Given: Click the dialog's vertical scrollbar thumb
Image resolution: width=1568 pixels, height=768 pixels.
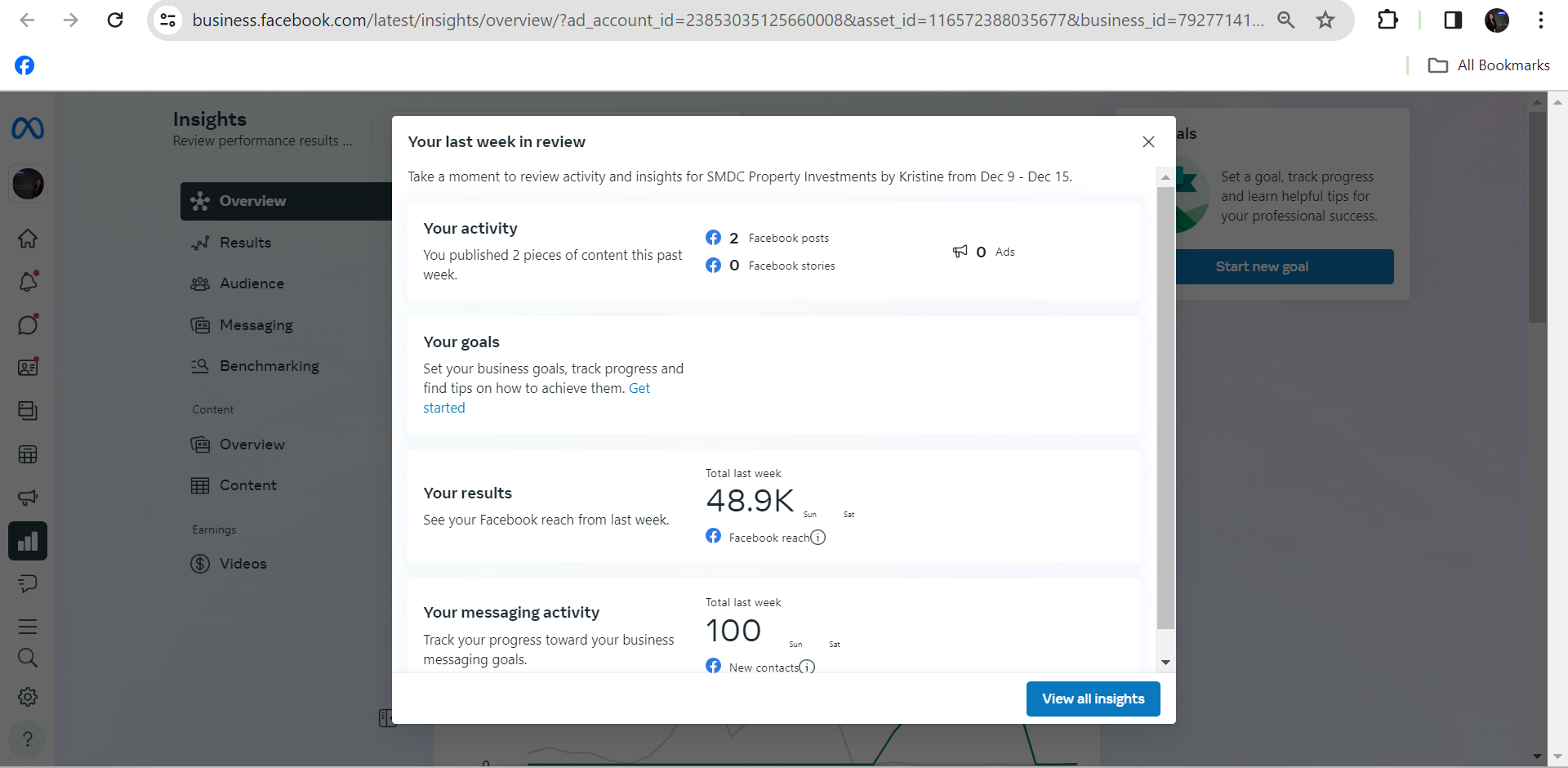Looking at the screenshot, I should click(1165, 409).
